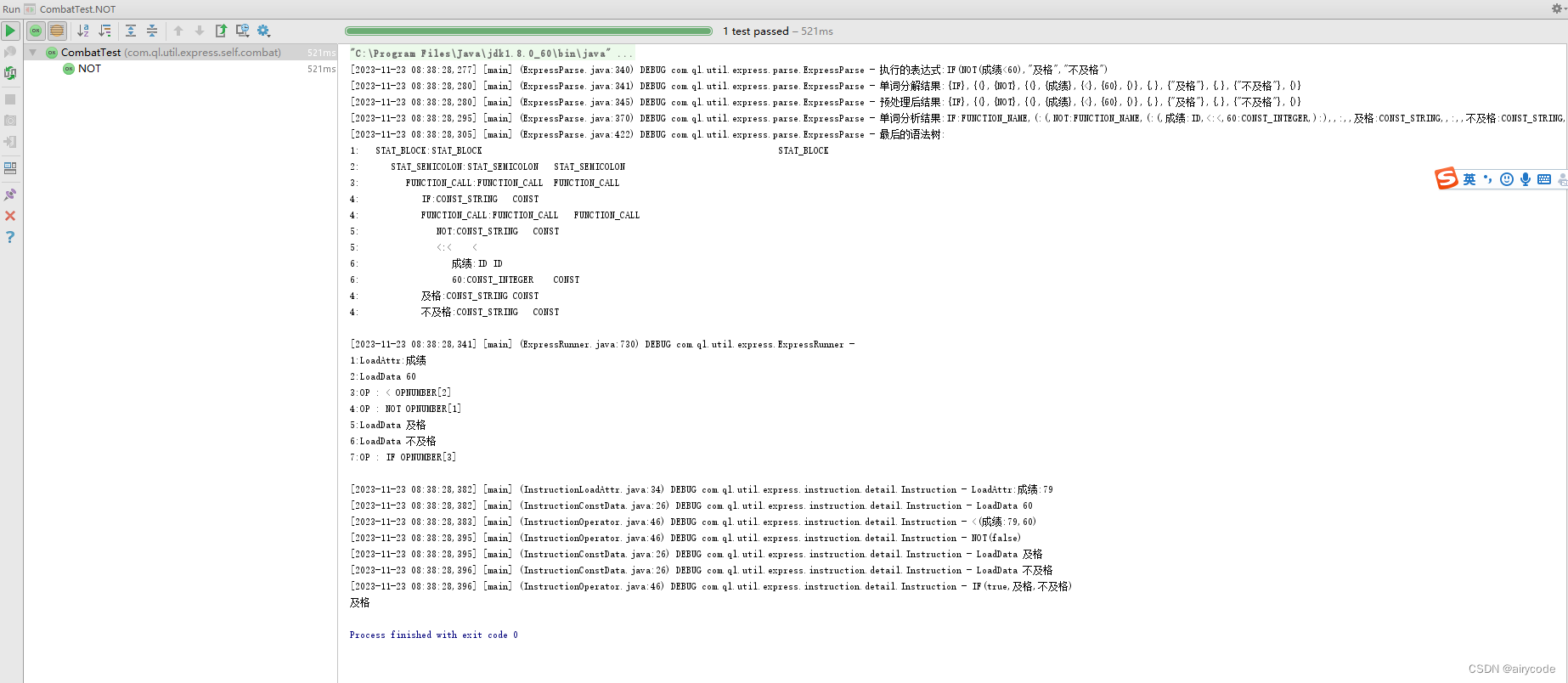Click the ExpressRunner.java:730 log line
1568x683 pixels.
click(602, 344)
